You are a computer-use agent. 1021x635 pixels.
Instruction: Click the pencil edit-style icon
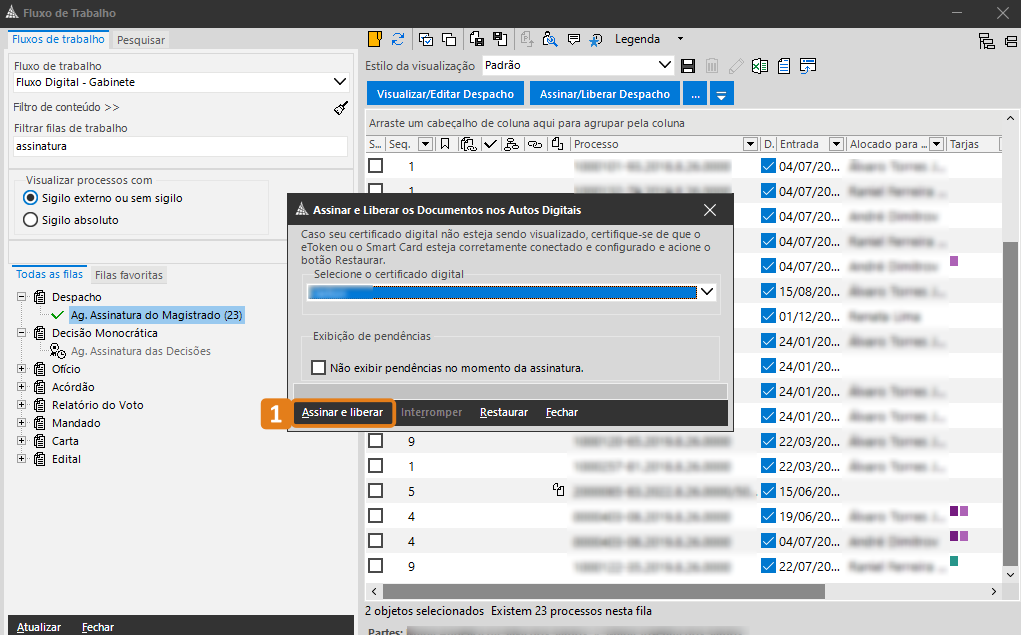tap(736, 66)
